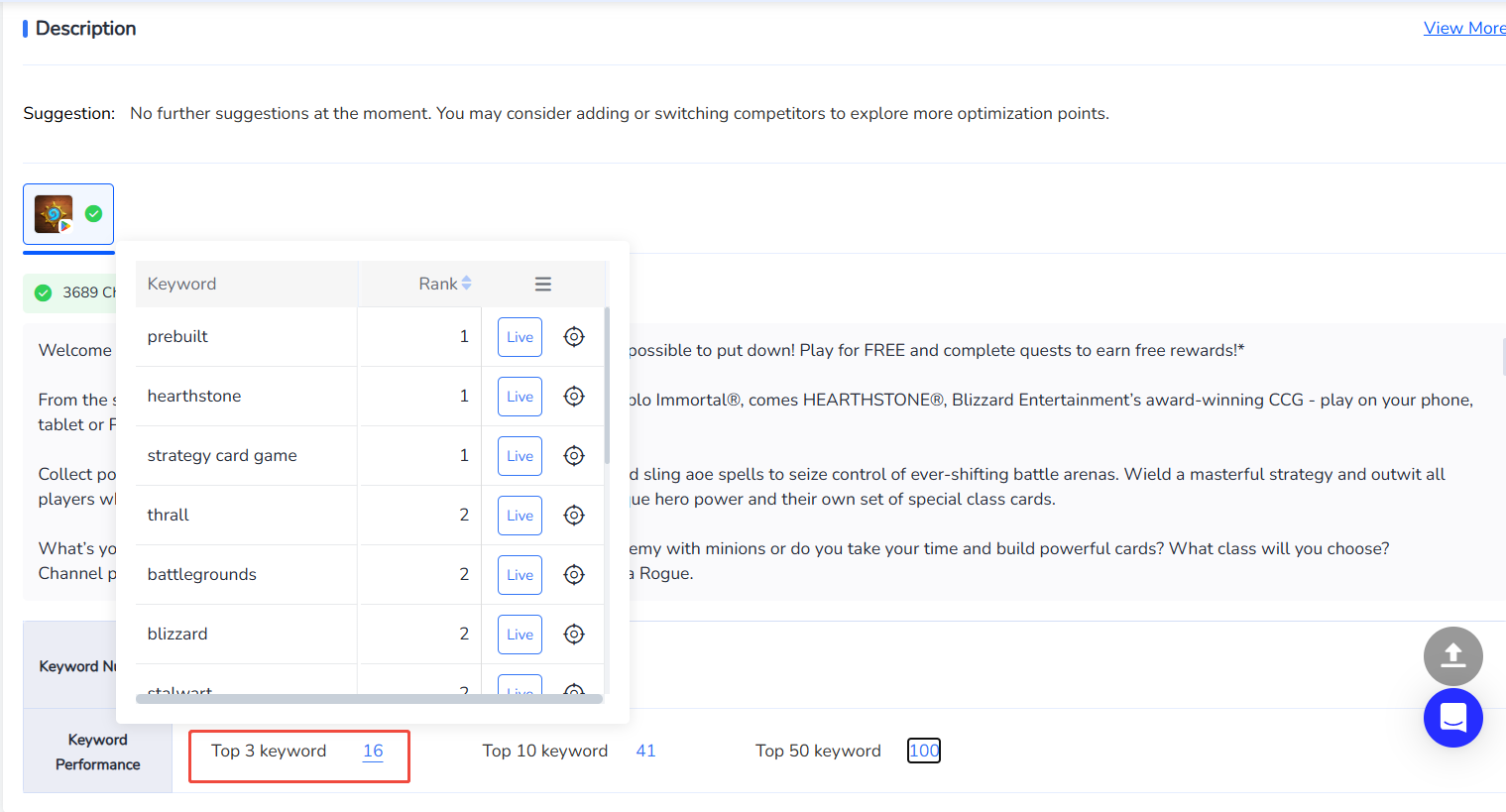Open the column menu hamburger icon
1506x812 pixels.
tap(543, 284)
